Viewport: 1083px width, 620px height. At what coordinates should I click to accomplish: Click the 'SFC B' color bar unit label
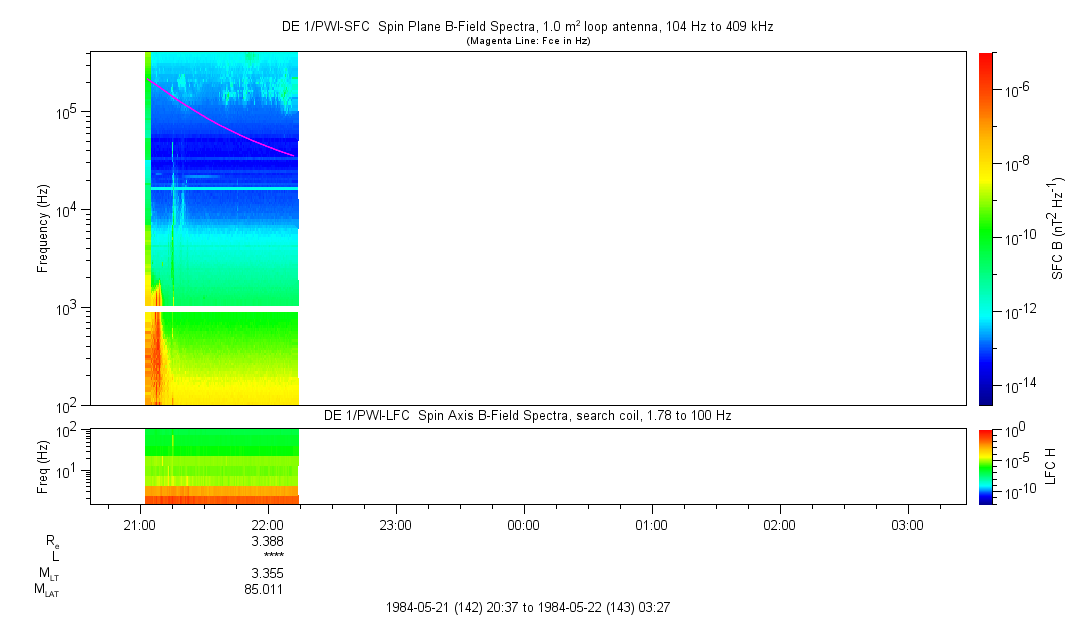[x=1057, y=228]
